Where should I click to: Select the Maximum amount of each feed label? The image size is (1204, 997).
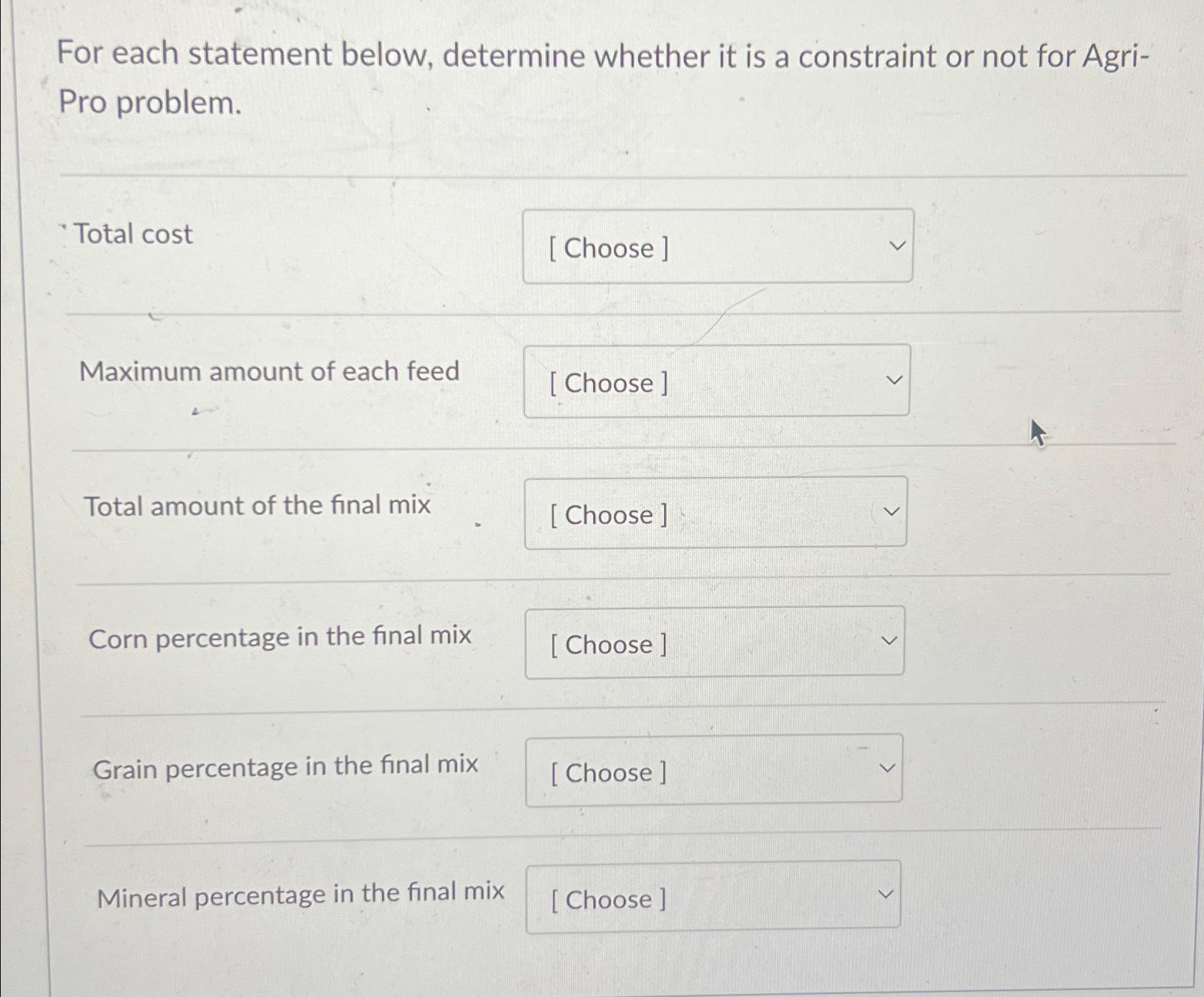(269, 371)
